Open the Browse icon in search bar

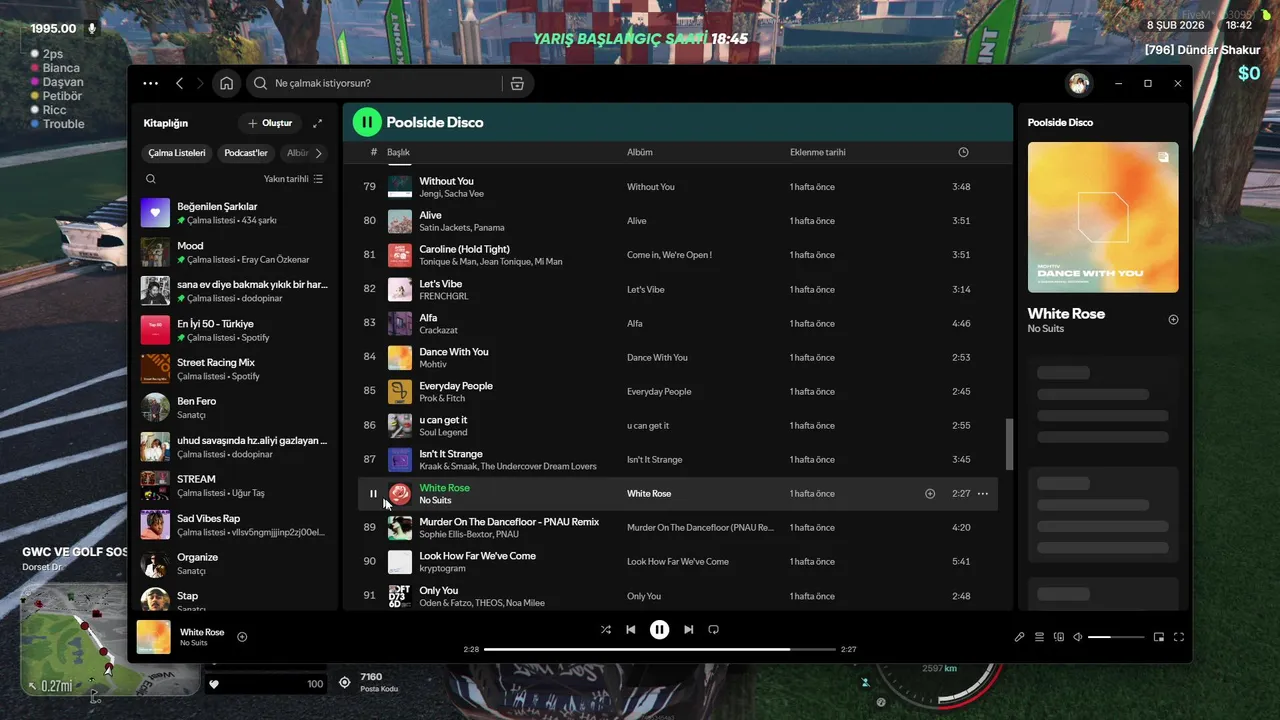pyautogui.click(x=517, y=84)
